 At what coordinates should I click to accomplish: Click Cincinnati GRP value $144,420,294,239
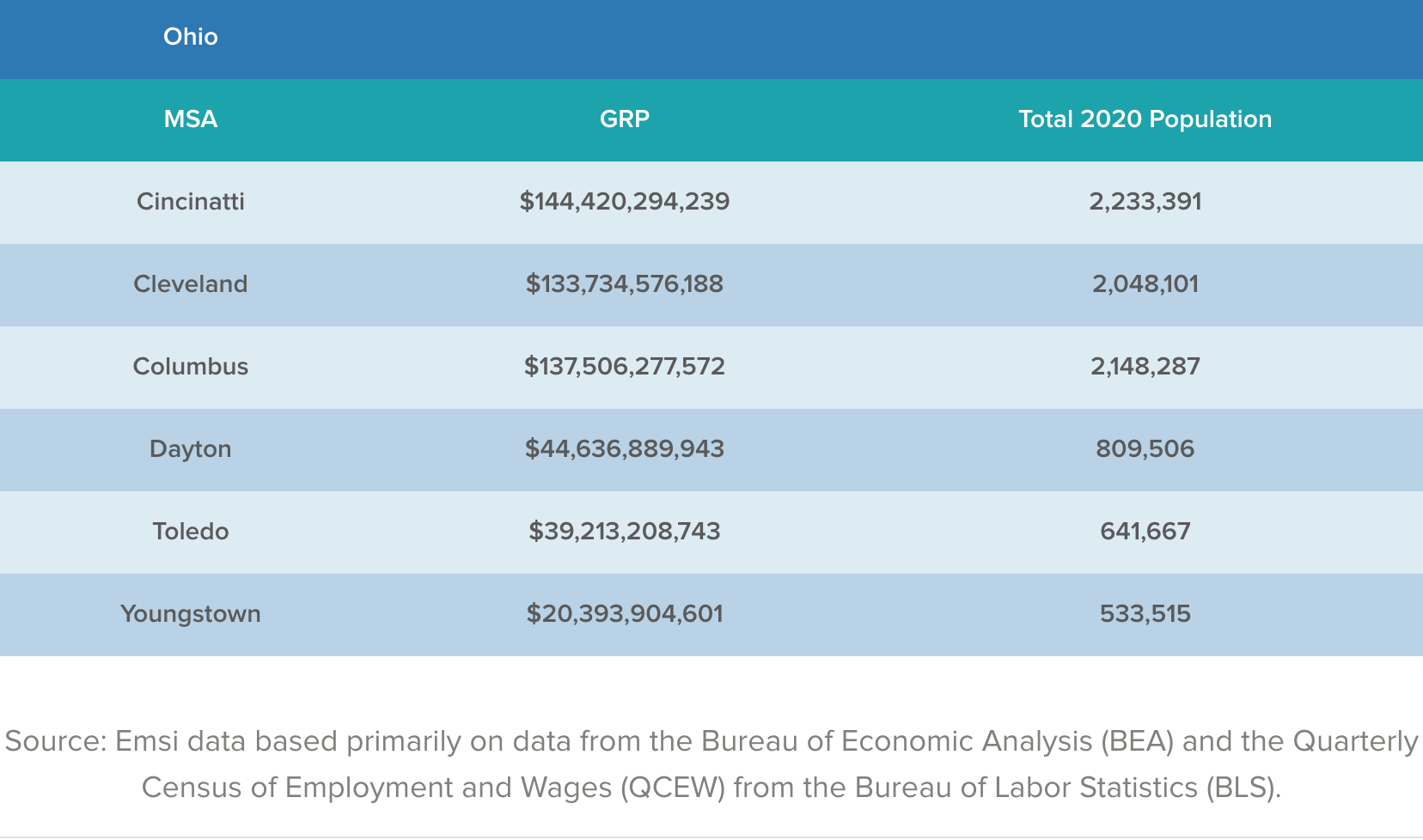tap(625, 202)
